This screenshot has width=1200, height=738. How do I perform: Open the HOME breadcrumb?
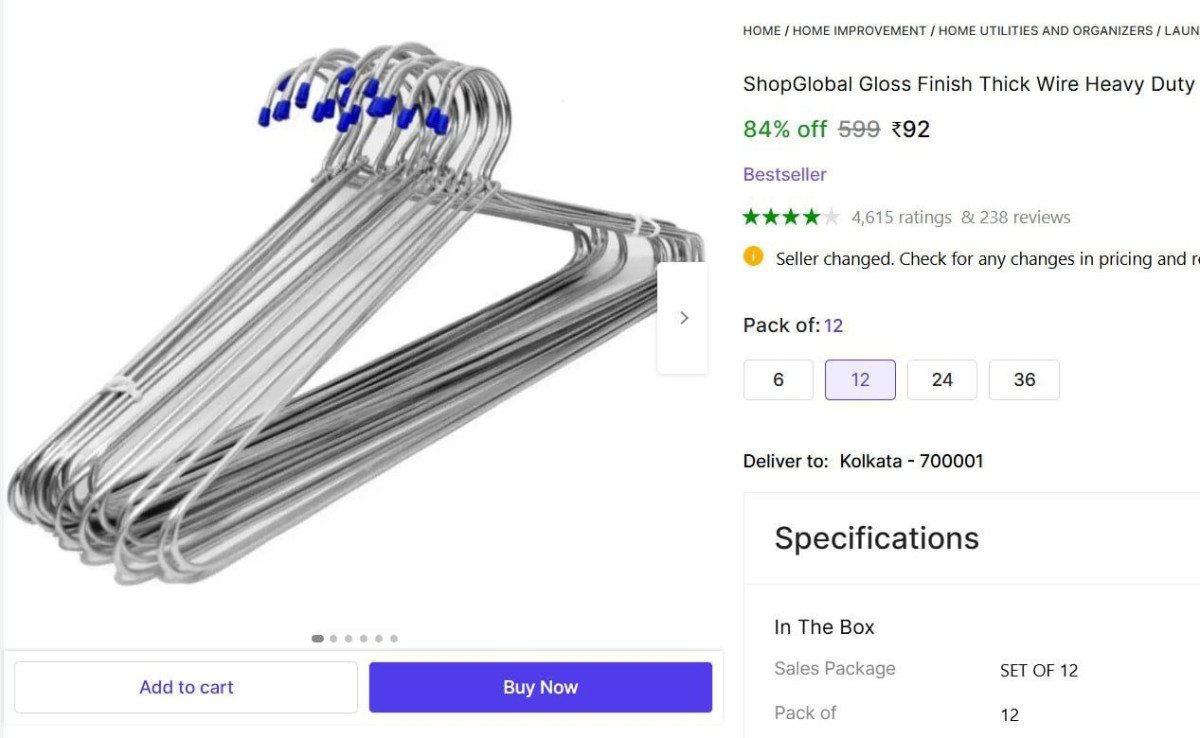(x=761, y=31)
